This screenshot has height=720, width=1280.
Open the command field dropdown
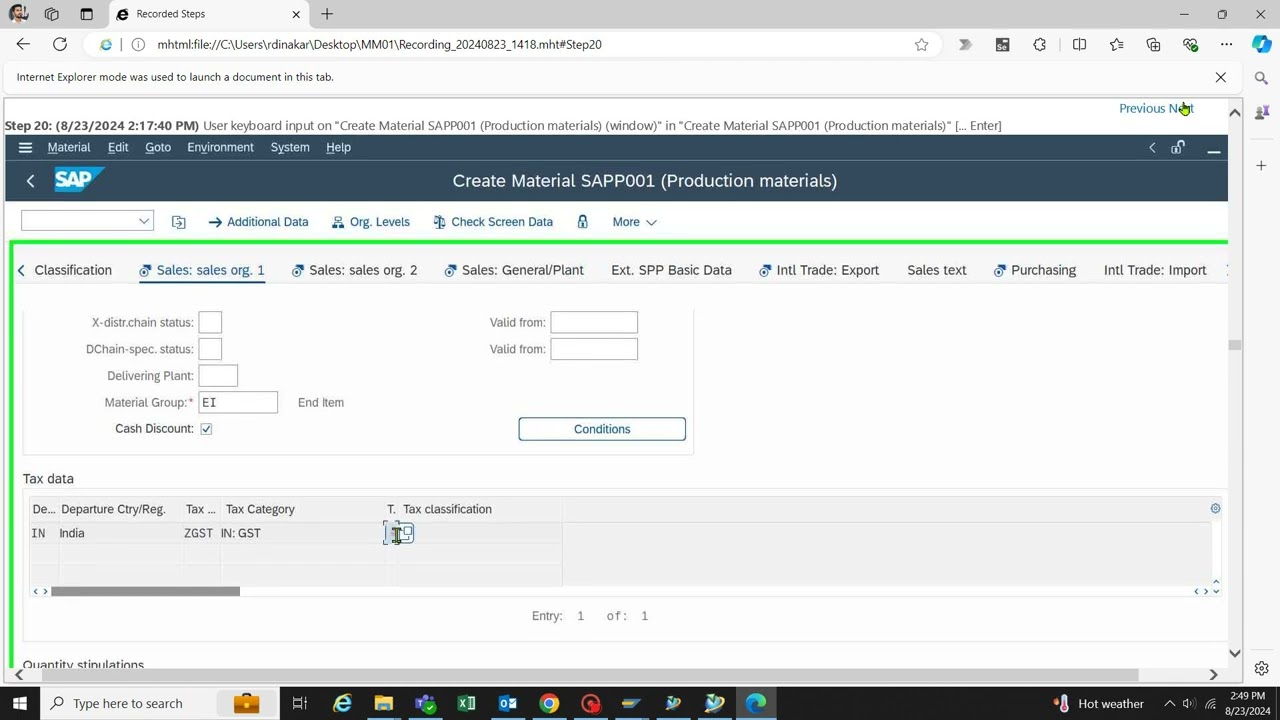pyautogui.click(x=143, y=222)
